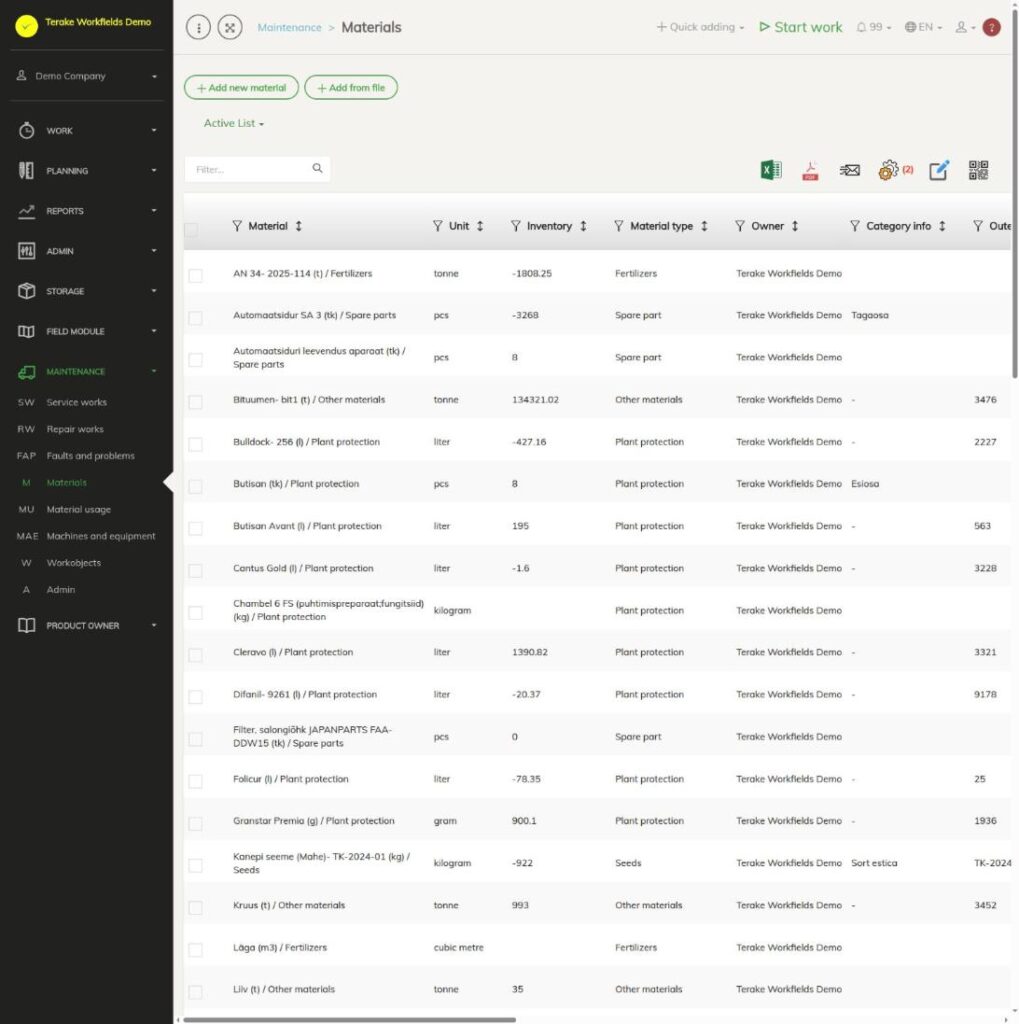This screenshot has height=1024, width=1019.
Task: Click the horizontal table scrollbar
Action: click(349, 1019)
